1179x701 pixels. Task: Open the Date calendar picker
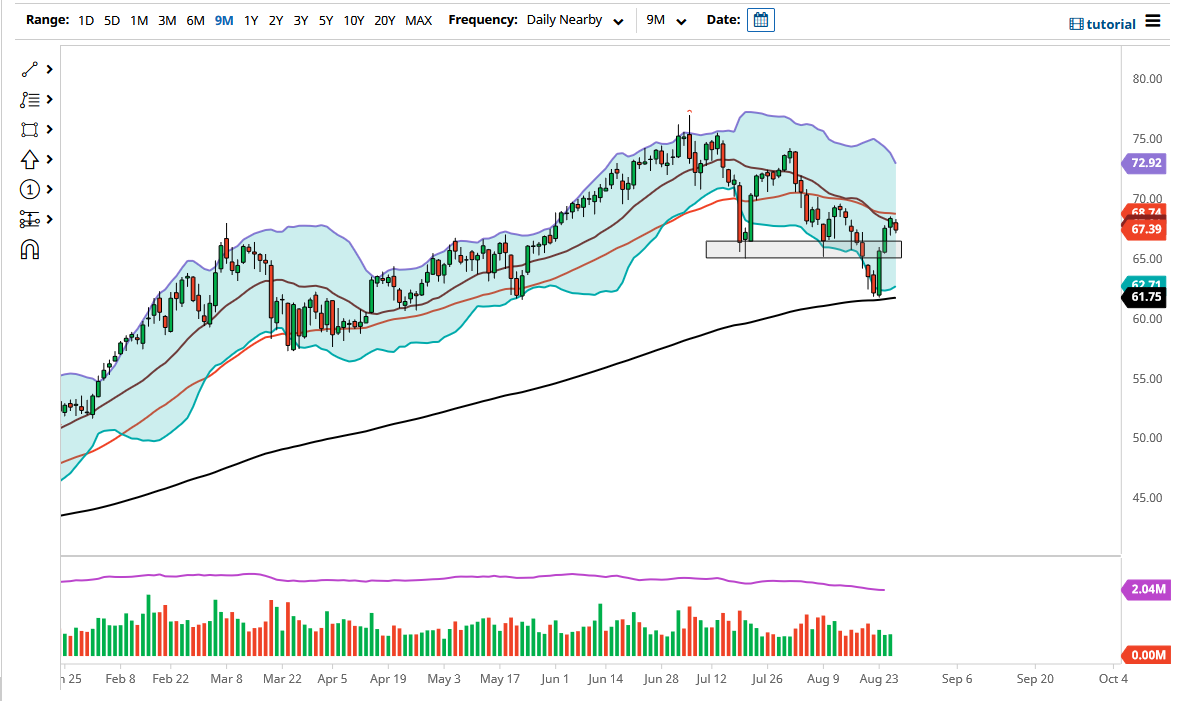click(x=760, y=19)
